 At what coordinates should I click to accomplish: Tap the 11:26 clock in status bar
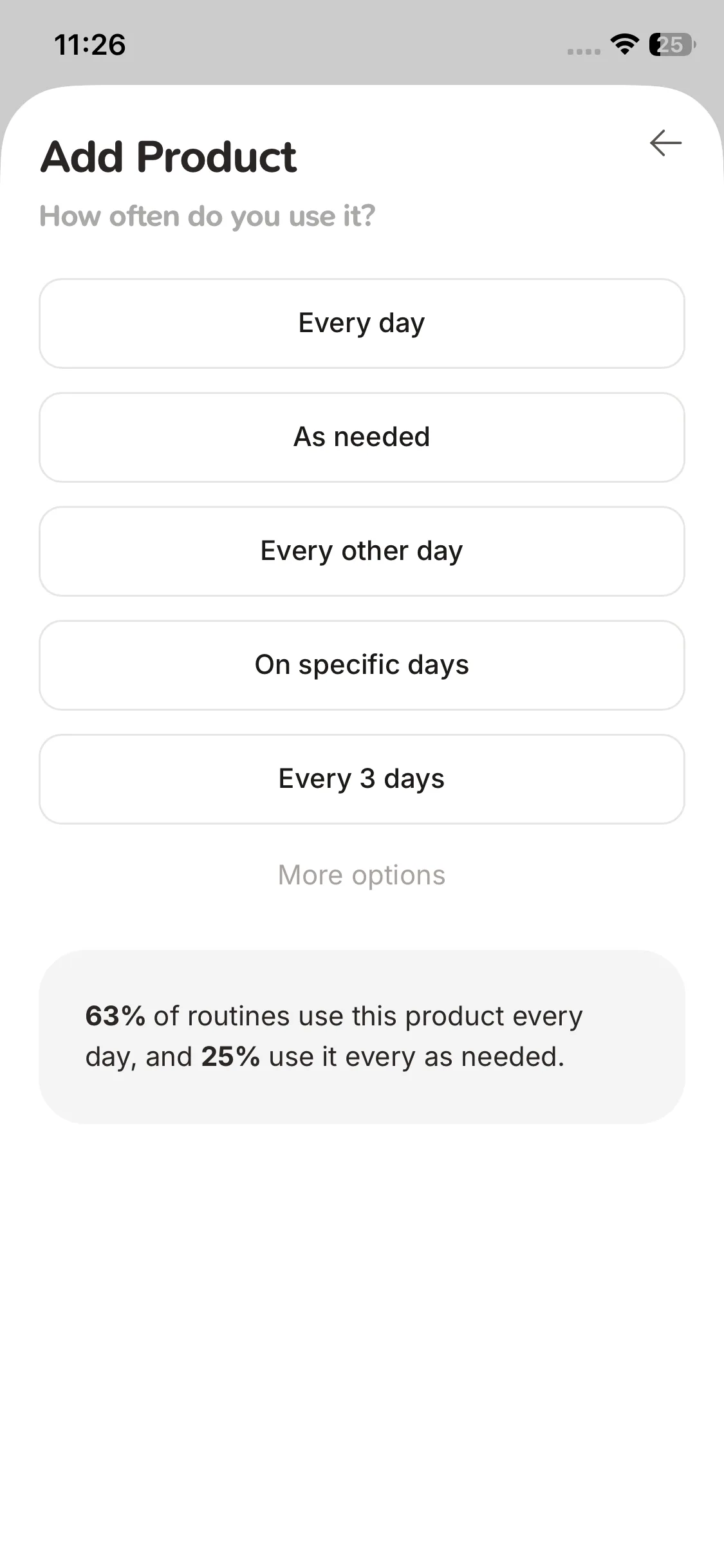[x=90, y=45]
